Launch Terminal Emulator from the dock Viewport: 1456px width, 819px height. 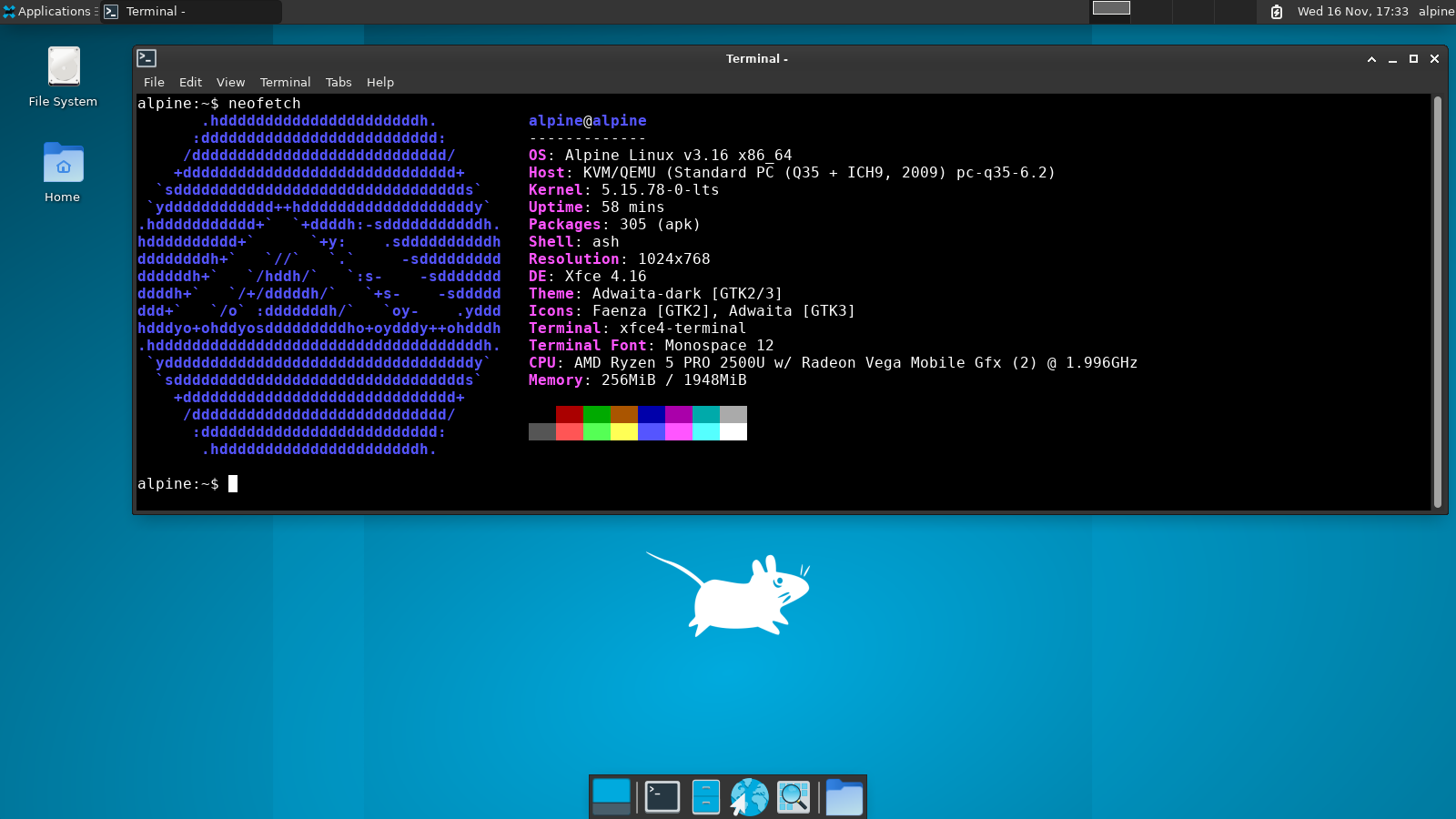pyautogui.click(x=662, y=796)
